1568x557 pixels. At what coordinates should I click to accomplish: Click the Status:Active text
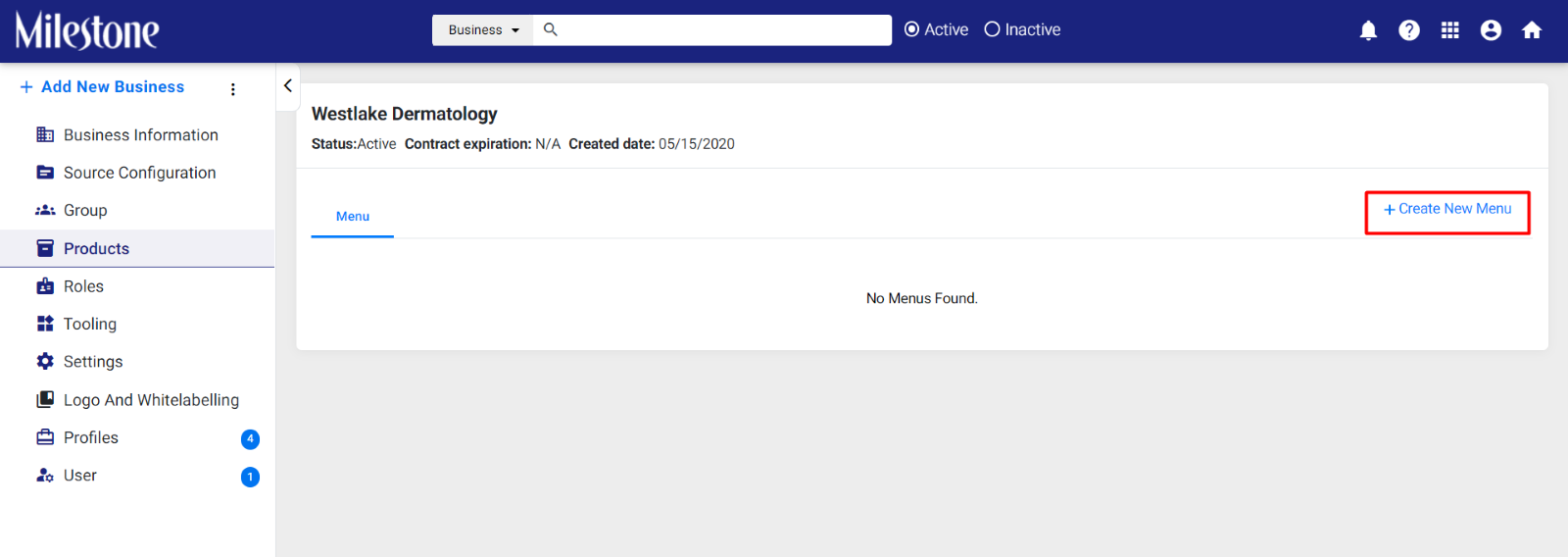point(354,144)
